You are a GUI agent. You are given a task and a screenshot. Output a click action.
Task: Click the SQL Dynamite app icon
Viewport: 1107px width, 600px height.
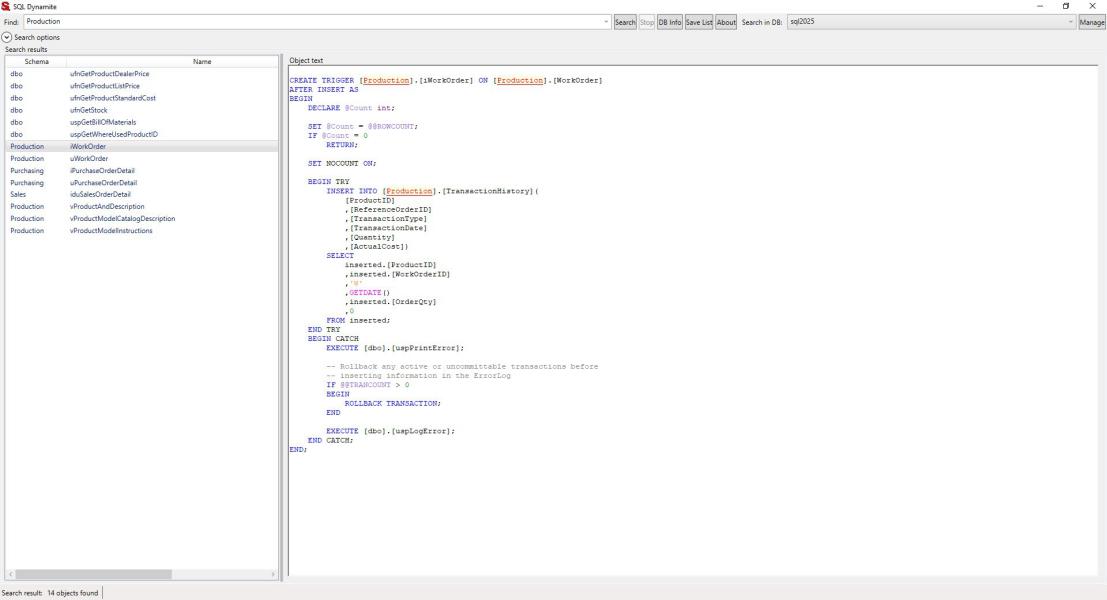(x=6, y=6)
